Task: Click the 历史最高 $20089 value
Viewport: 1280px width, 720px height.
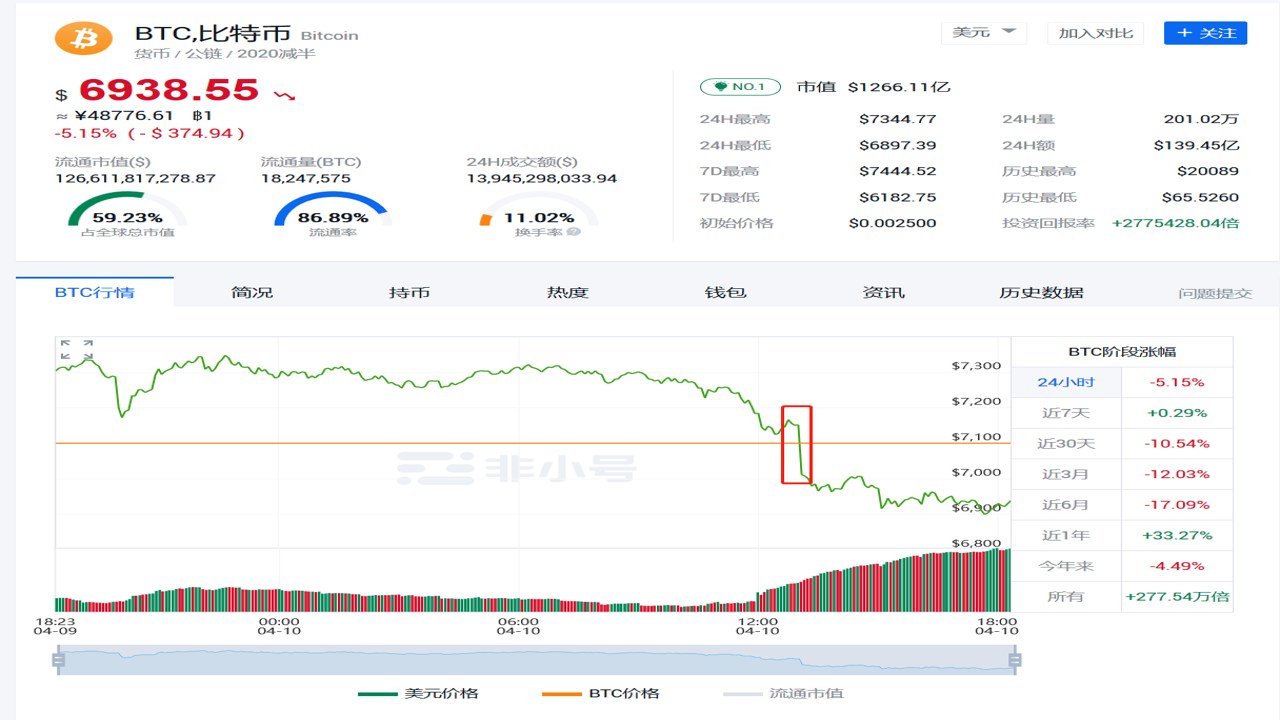Action: point(1208,171)
